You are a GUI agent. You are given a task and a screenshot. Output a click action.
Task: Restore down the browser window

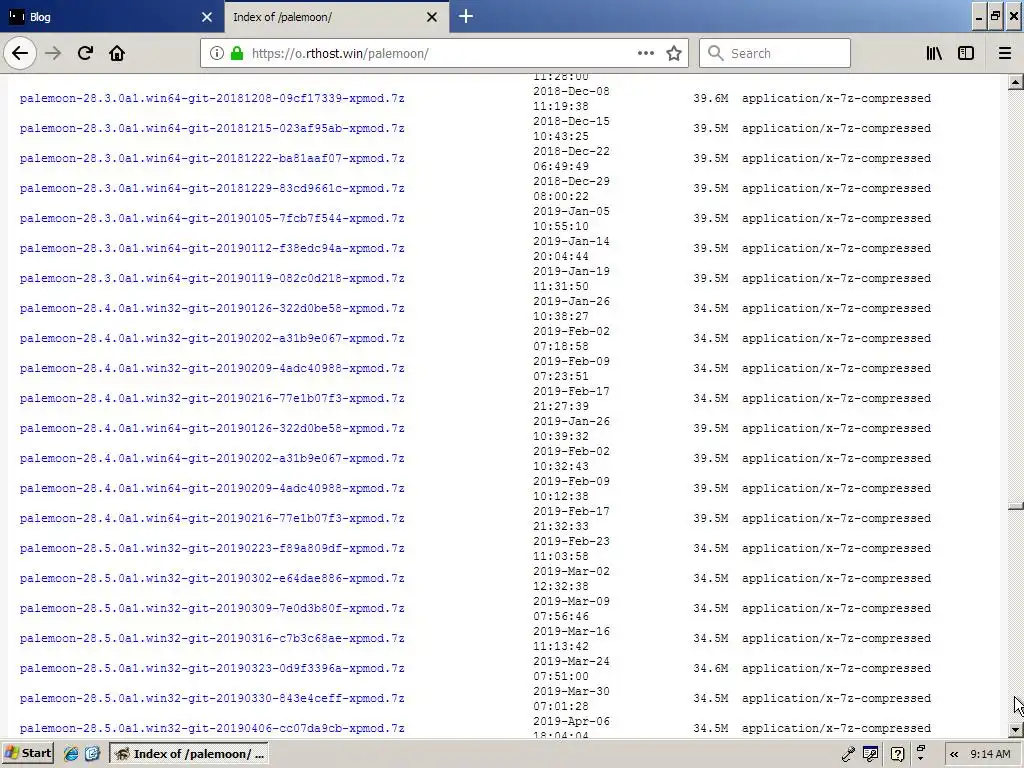click(x=995, y=16)
